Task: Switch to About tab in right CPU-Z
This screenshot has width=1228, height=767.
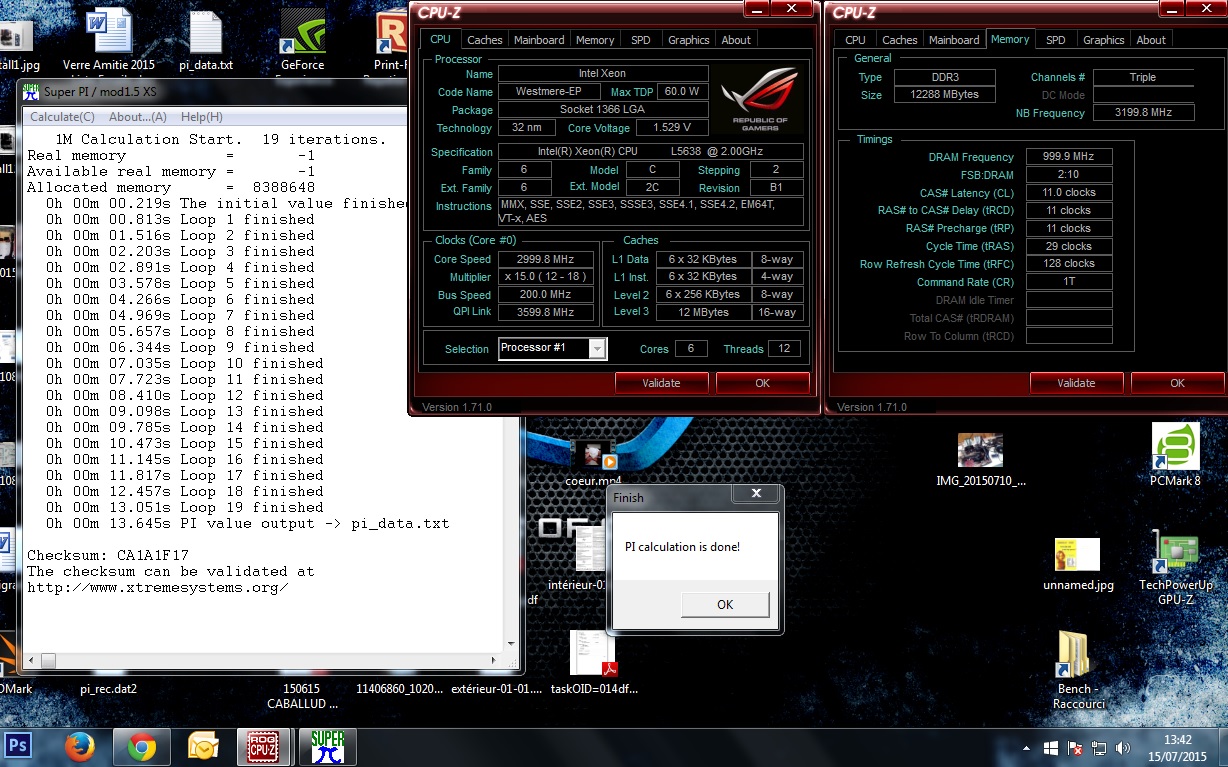Action: pos(1151,40)
